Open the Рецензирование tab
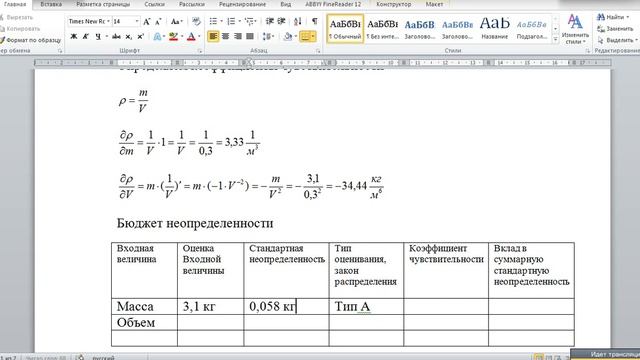The width and height of the screenshot is (640, 360). click(242, 4)
